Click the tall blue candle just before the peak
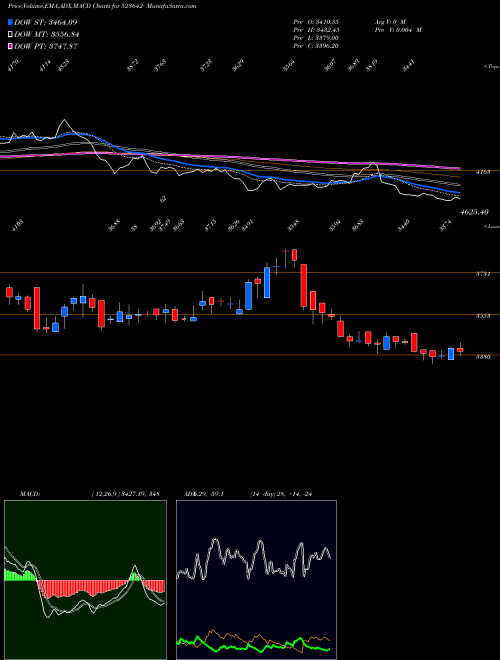The width and height of the screenshot is (500, 660). tap(267, 282)
